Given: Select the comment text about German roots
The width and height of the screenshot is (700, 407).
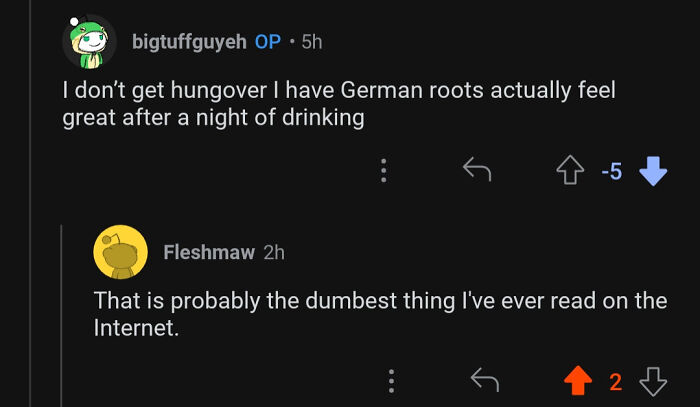Looking at the screenshot, I should click(338, 104).
